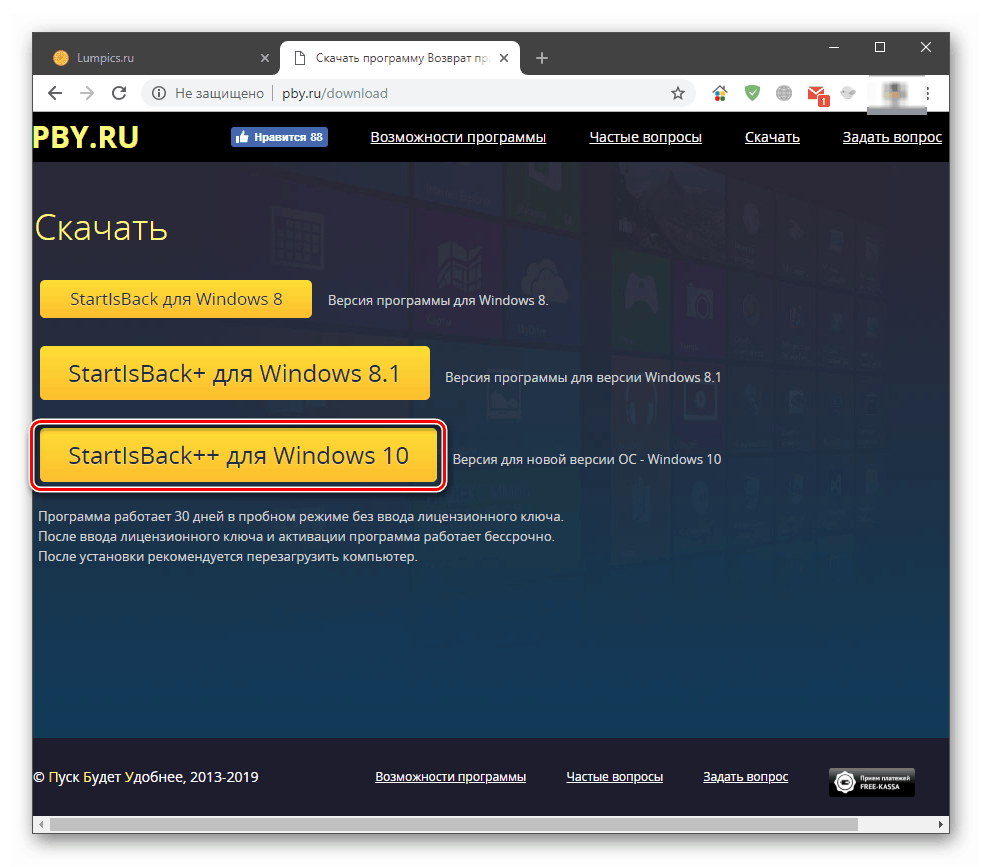Open Chrome three-dot menu
The image size is (982, 867).
pos(928,93)
